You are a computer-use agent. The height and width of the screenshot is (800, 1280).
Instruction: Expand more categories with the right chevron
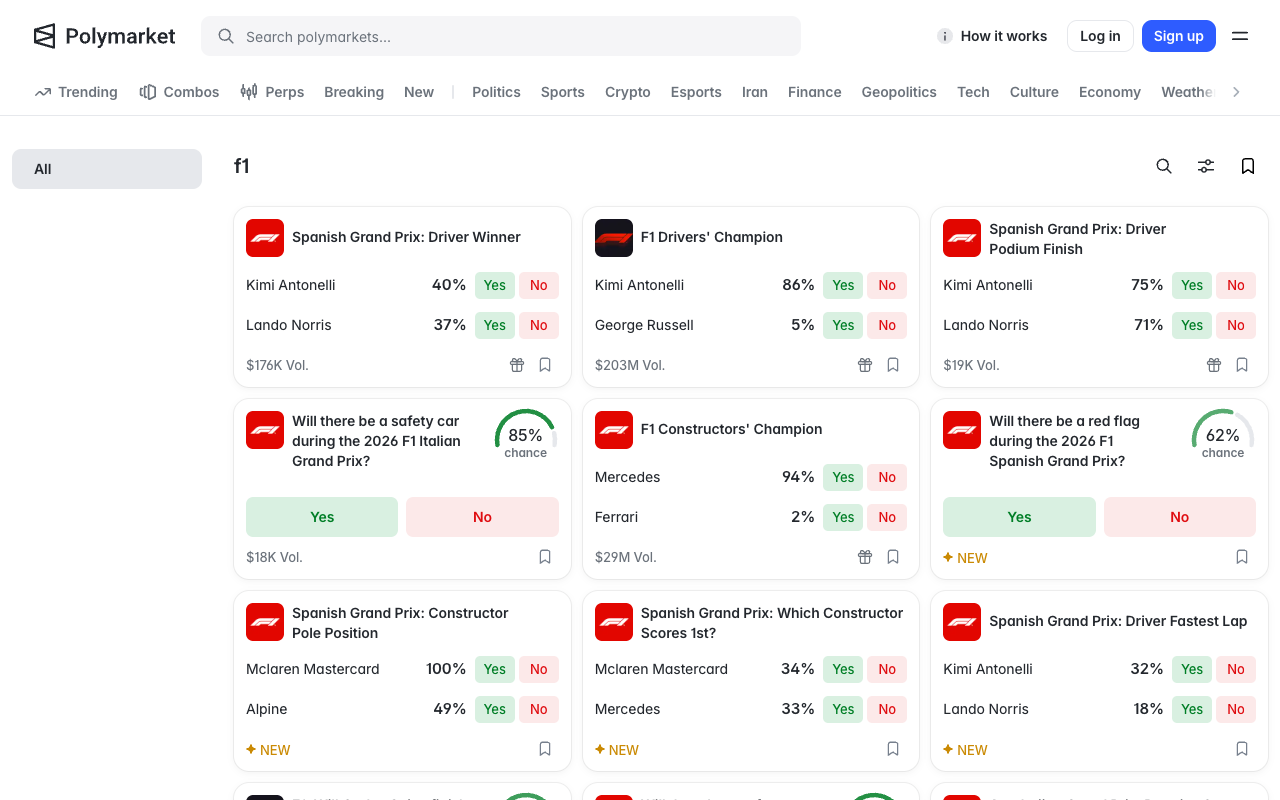(x=1236, y=92)
